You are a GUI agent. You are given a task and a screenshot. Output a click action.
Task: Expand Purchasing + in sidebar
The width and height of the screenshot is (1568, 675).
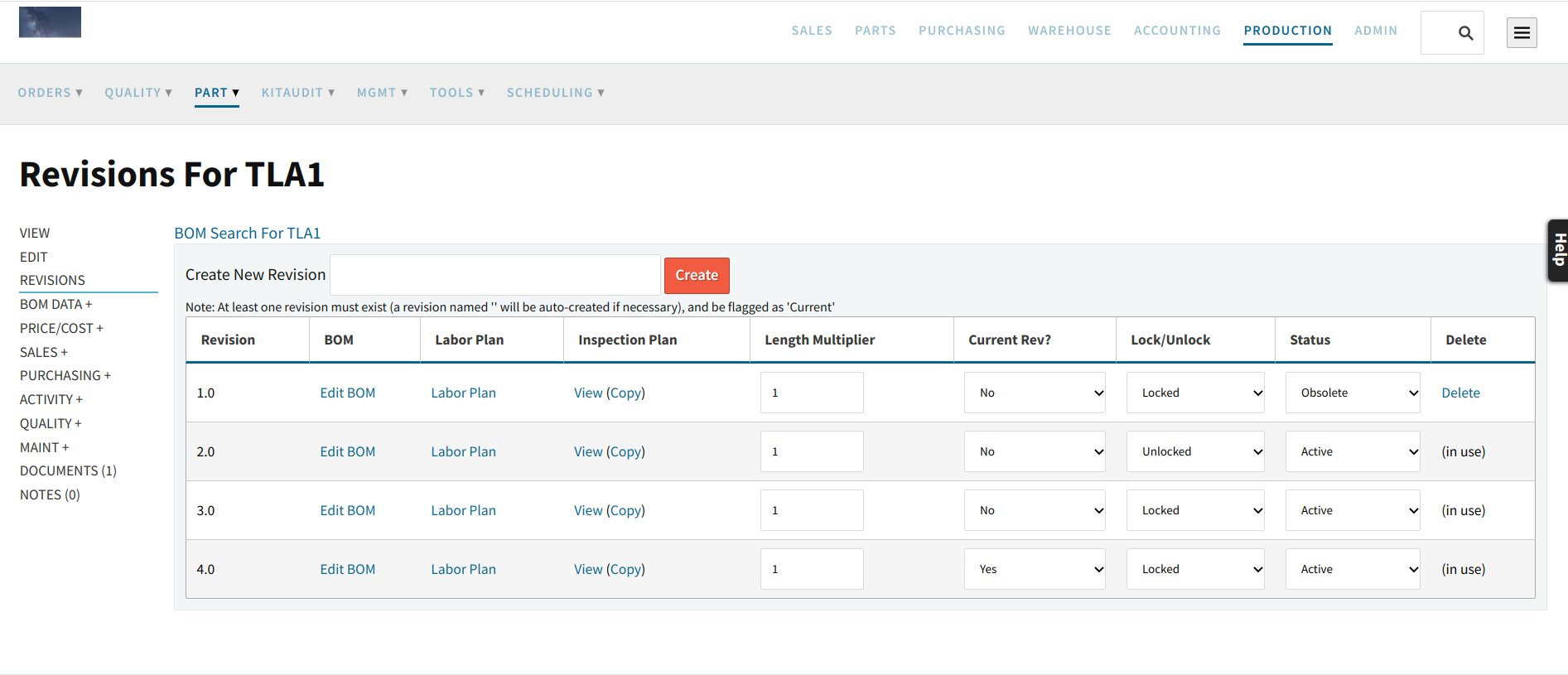(65, 376)
